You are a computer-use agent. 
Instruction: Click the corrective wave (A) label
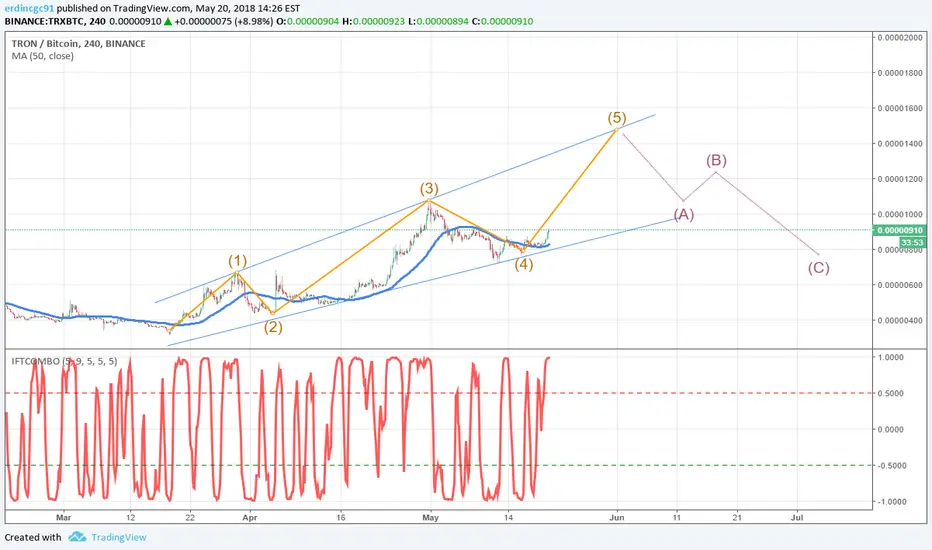(684, 214)
